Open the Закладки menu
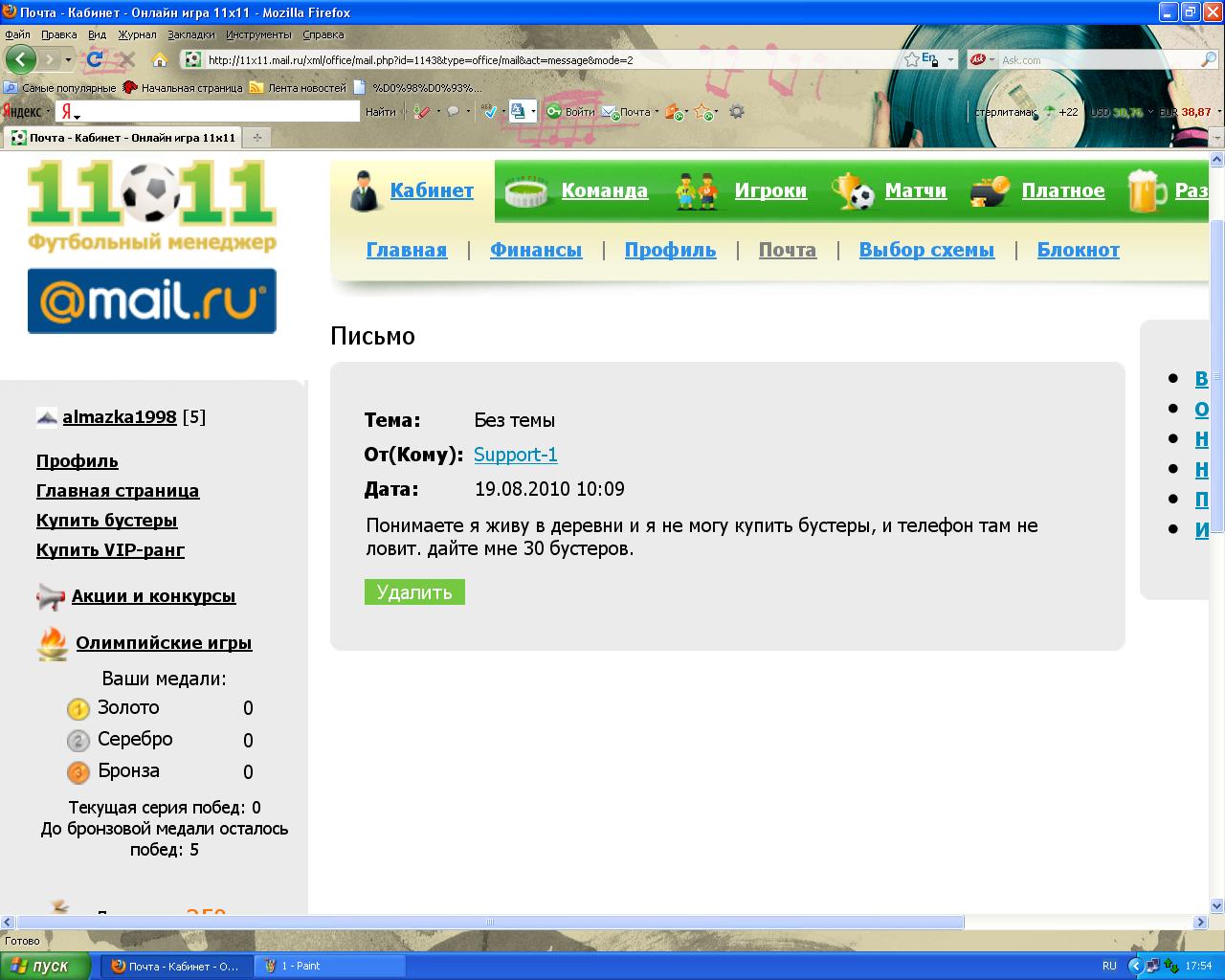1225x980 pixels. pyautogui.click(x=190, y=34)
